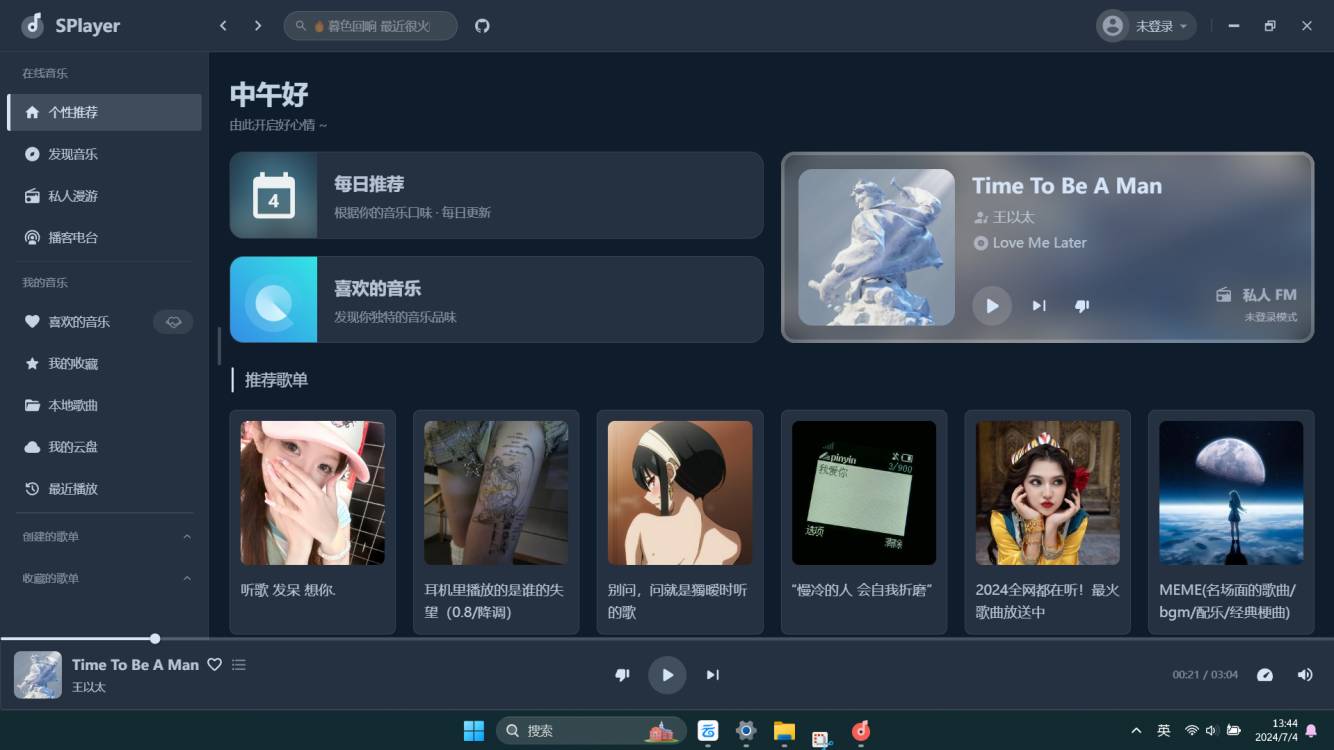Click the song progress slider handle

[x=155, y=638]
